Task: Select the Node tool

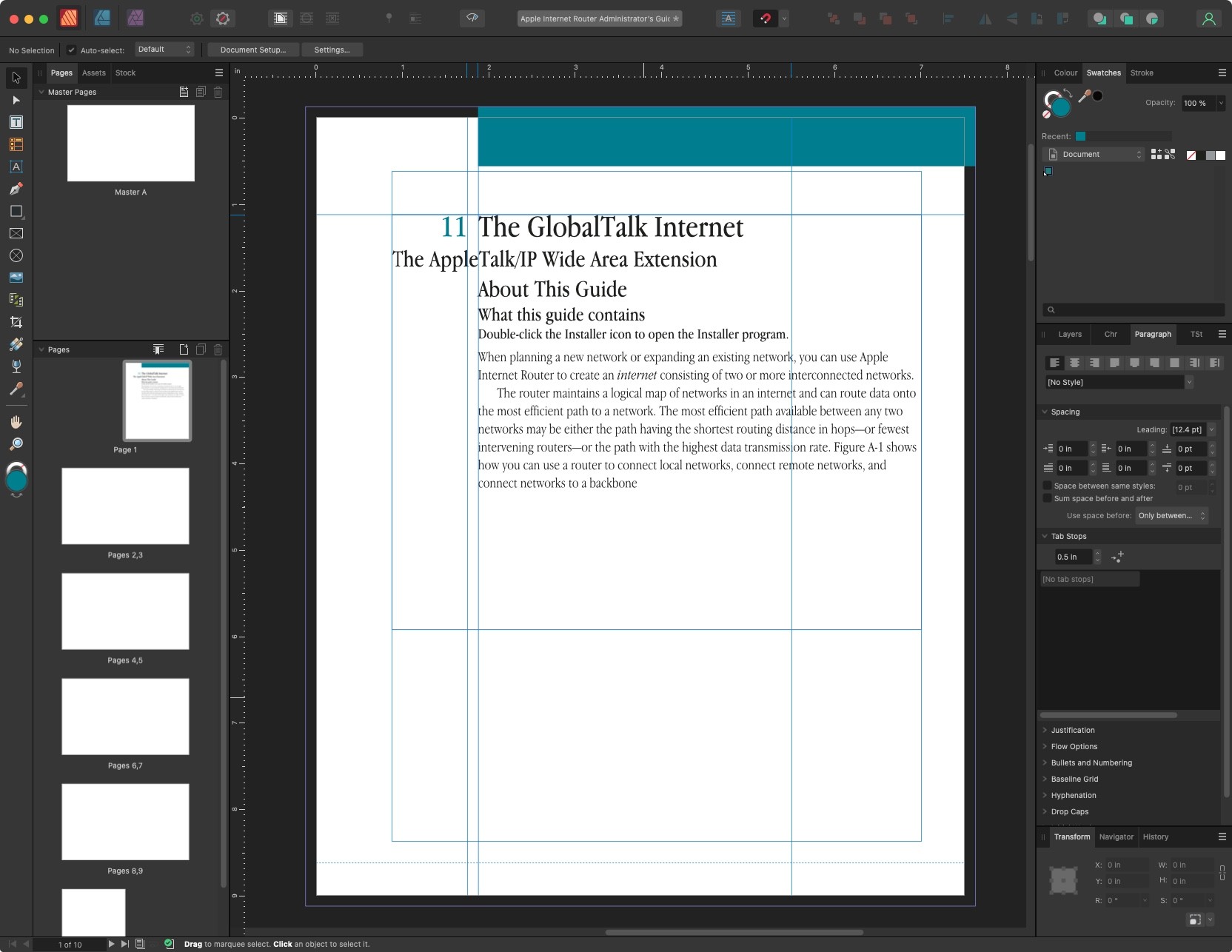Action: click(16, 100)
